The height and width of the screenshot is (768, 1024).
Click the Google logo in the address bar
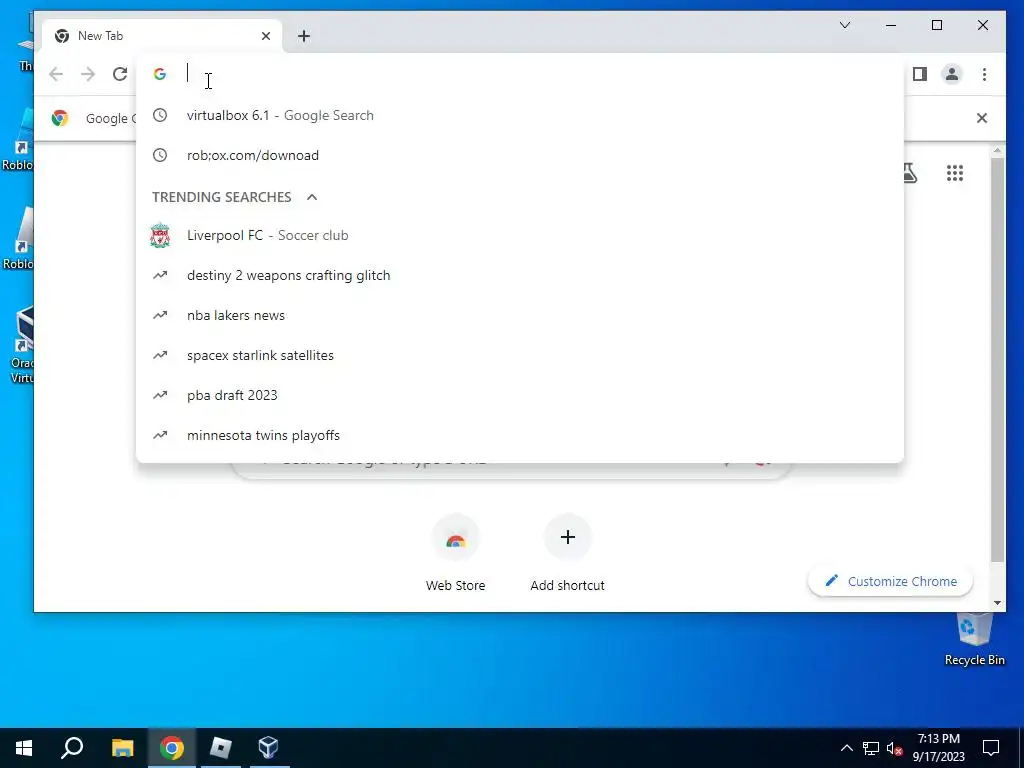point(160,74)
